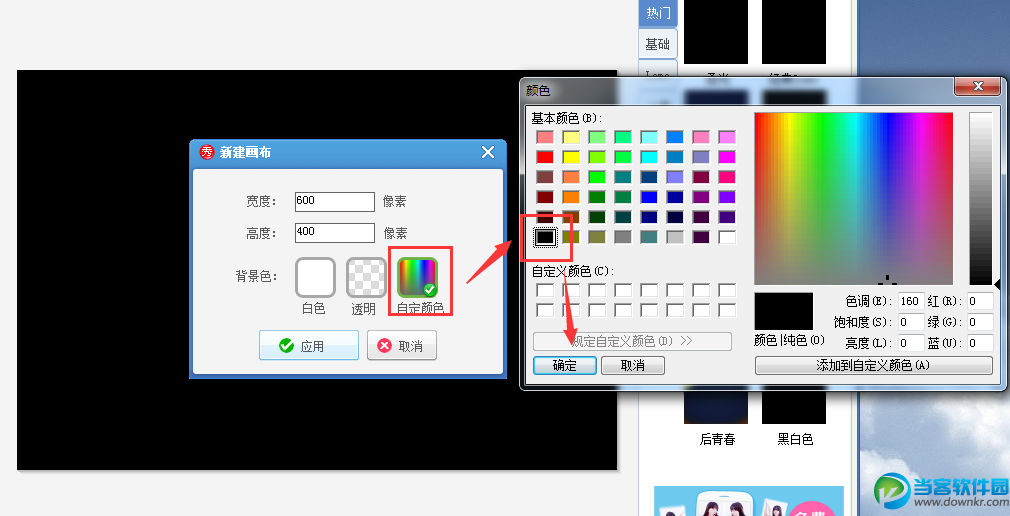
Task: Select the 透明 transparent background option
Action: point(366,277)
